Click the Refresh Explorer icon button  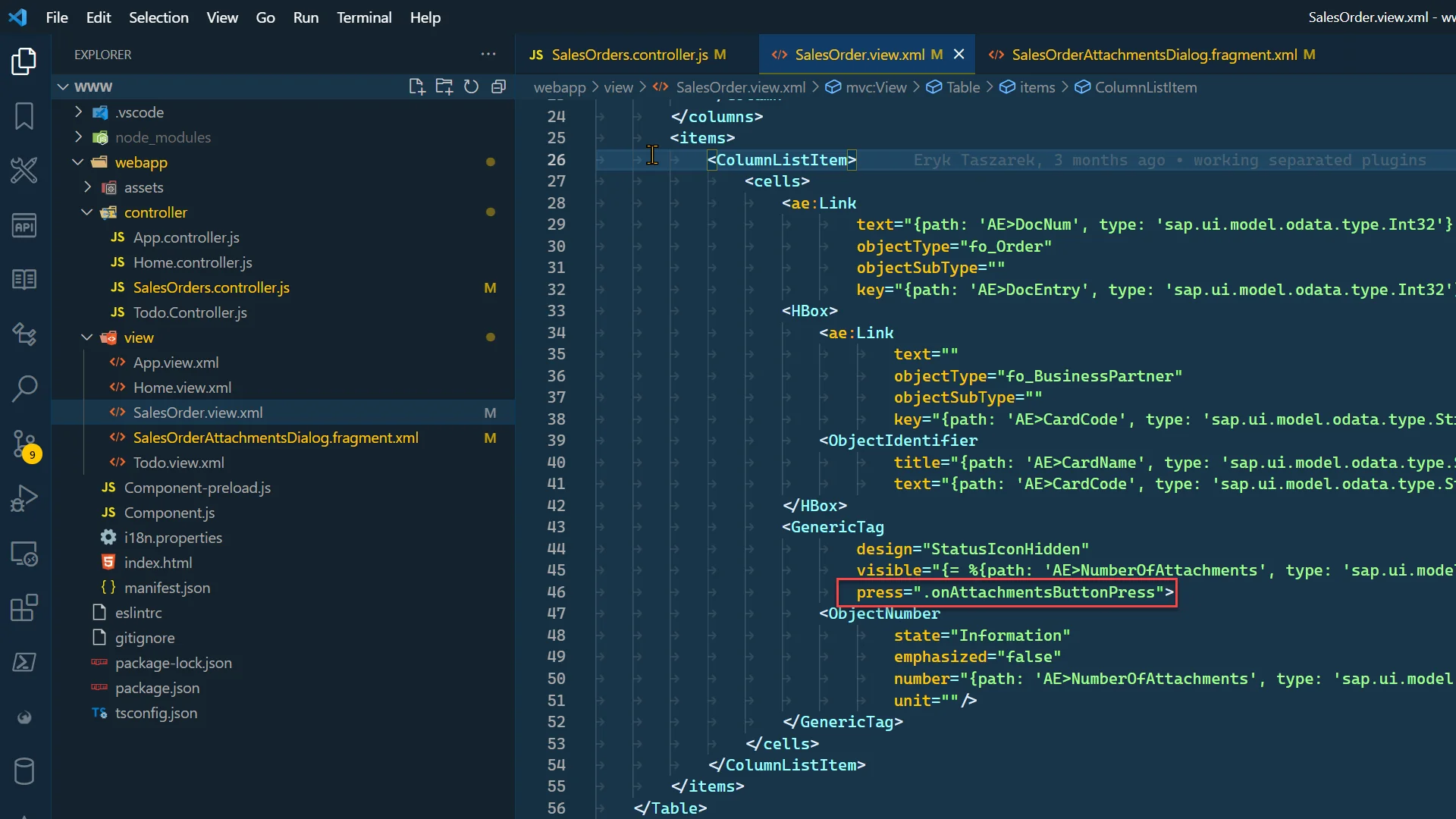[471, 87]
